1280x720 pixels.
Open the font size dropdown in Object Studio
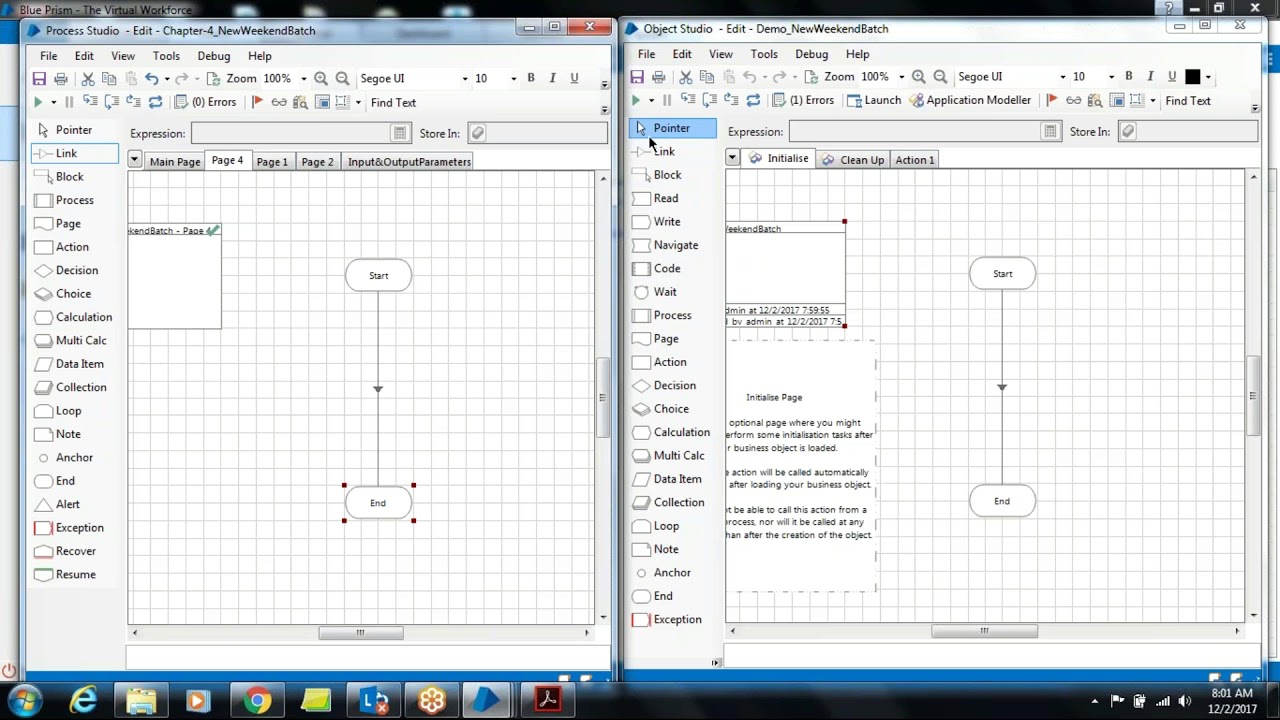(x=1111, y=77)
